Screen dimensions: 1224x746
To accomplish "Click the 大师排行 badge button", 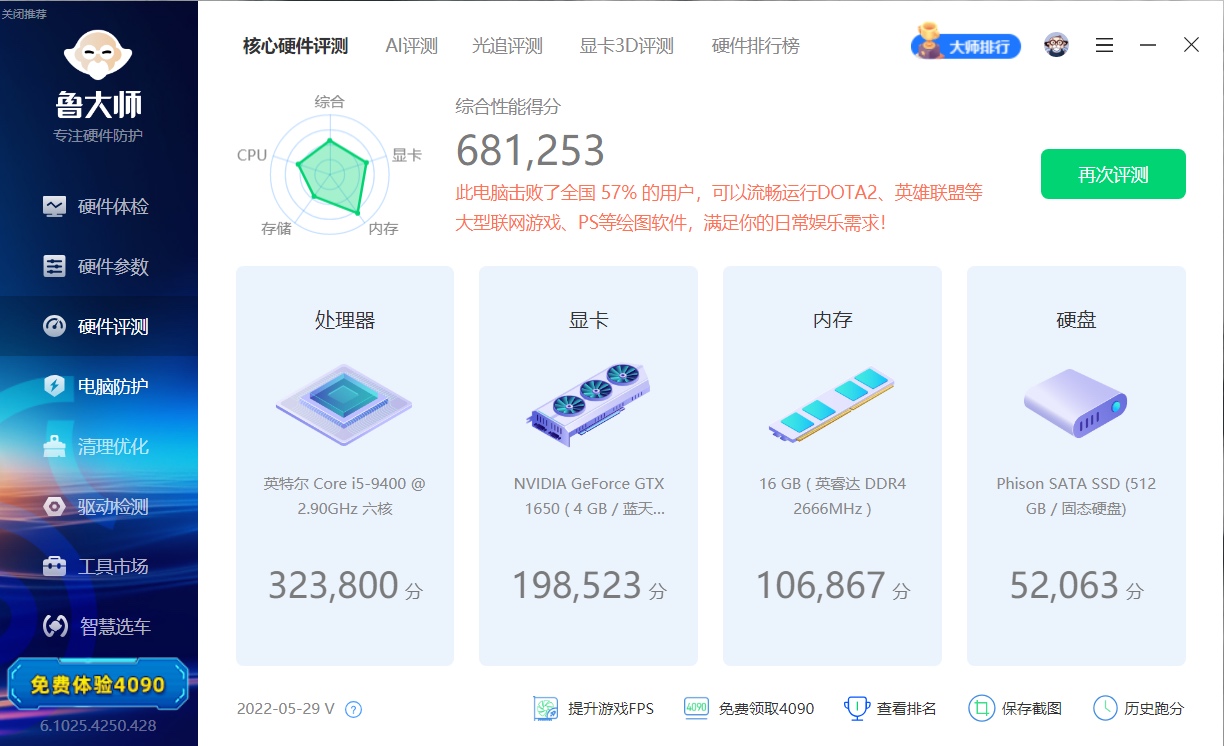I will pyautogui.click(x=966, y=46).
